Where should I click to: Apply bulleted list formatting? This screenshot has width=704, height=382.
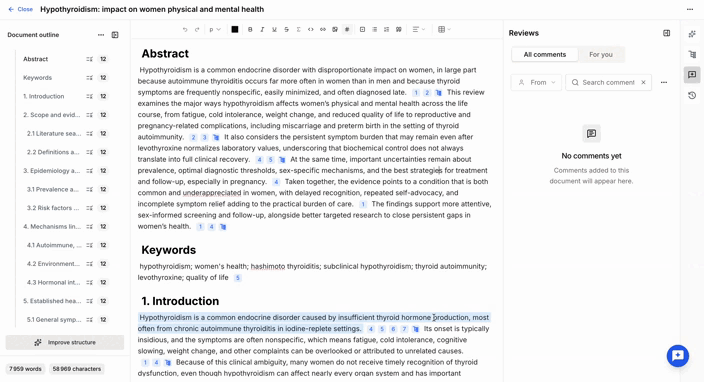374,30
